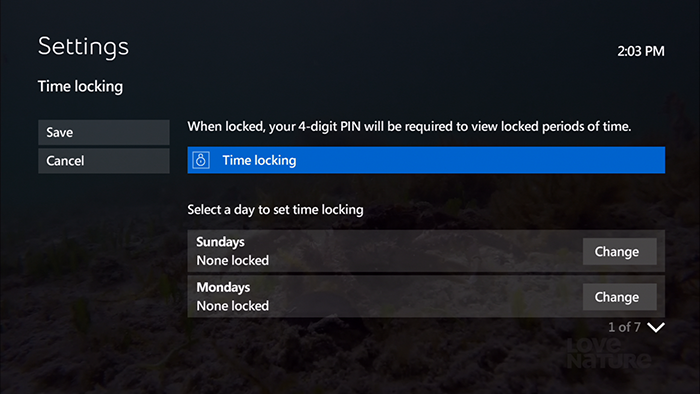The width and height of the screenshot is (700, 394).
Task: Show next days with the down chevron
Action: tap(655, 328)
